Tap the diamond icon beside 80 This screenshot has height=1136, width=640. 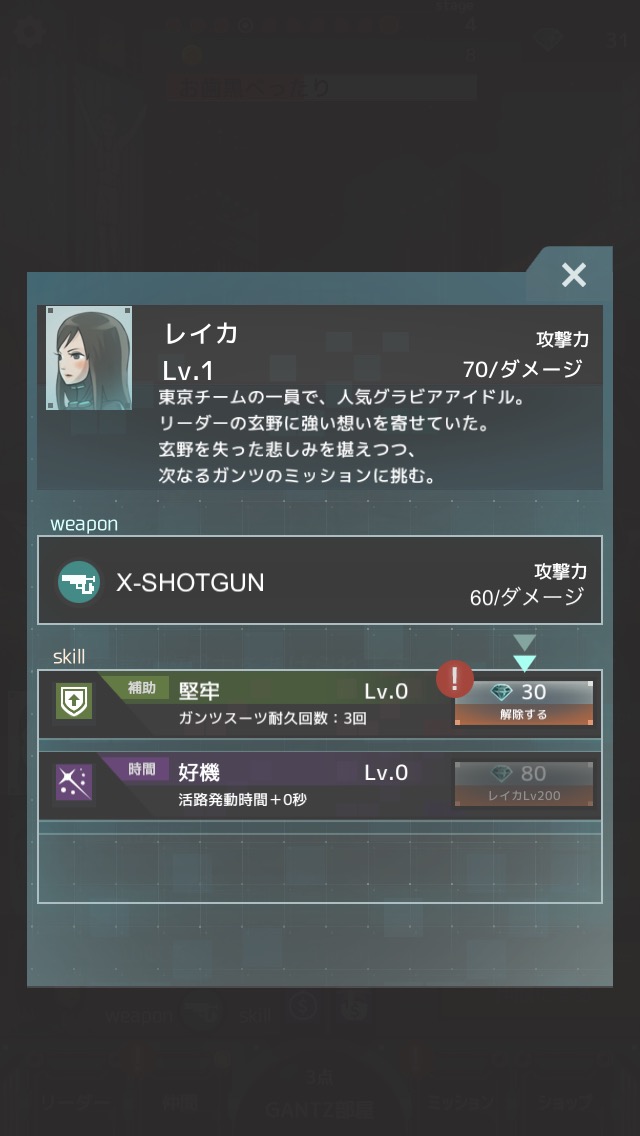[x=502, y=774]
